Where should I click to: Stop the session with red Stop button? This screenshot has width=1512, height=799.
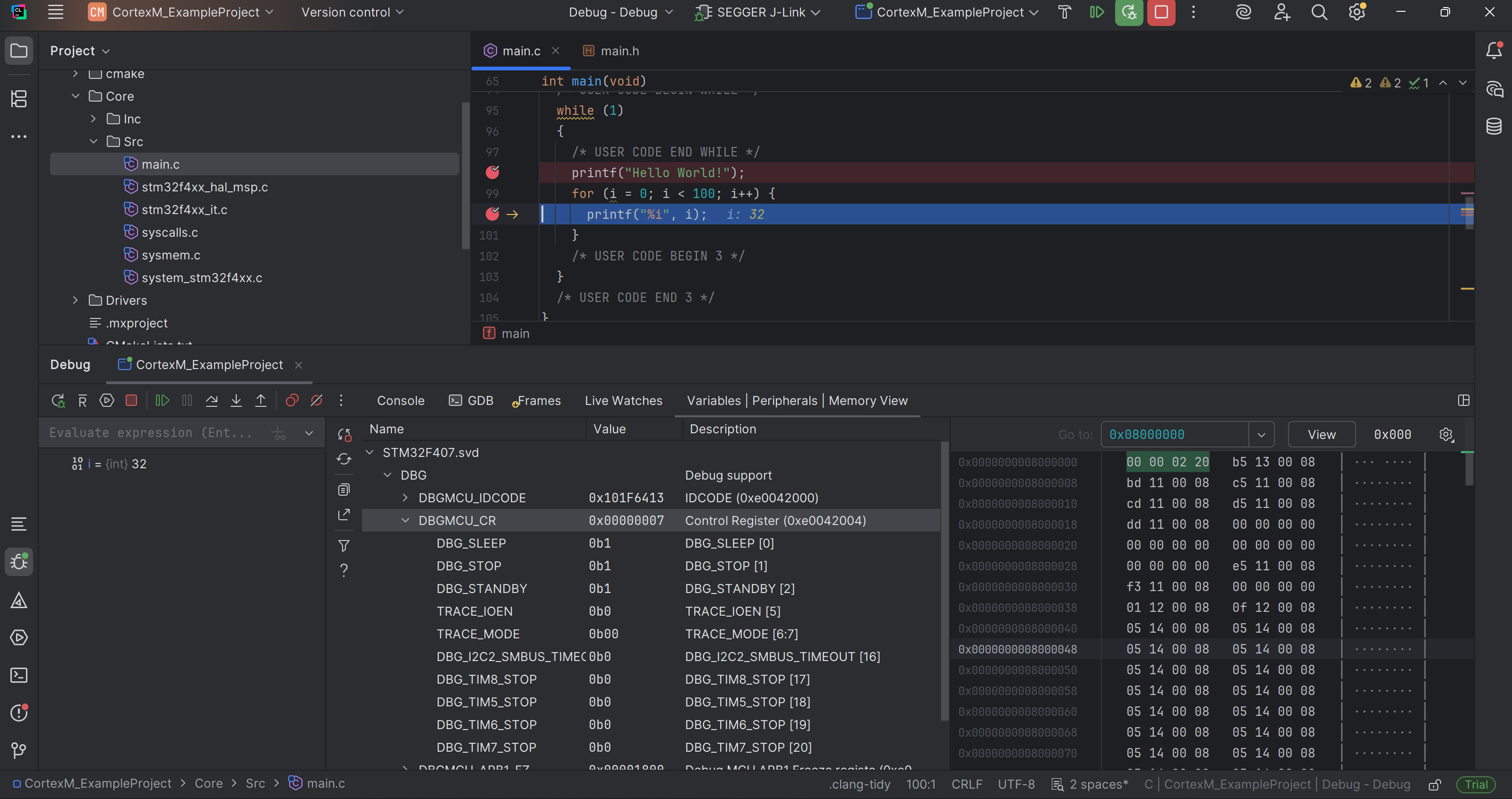tap(1160, 12)
